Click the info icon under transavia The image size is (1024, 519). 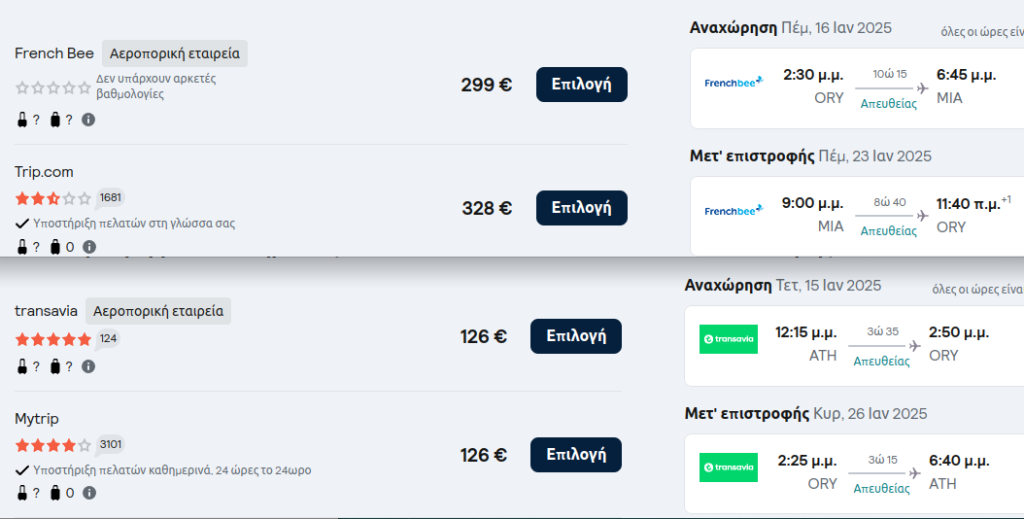(x=88, y=367)
